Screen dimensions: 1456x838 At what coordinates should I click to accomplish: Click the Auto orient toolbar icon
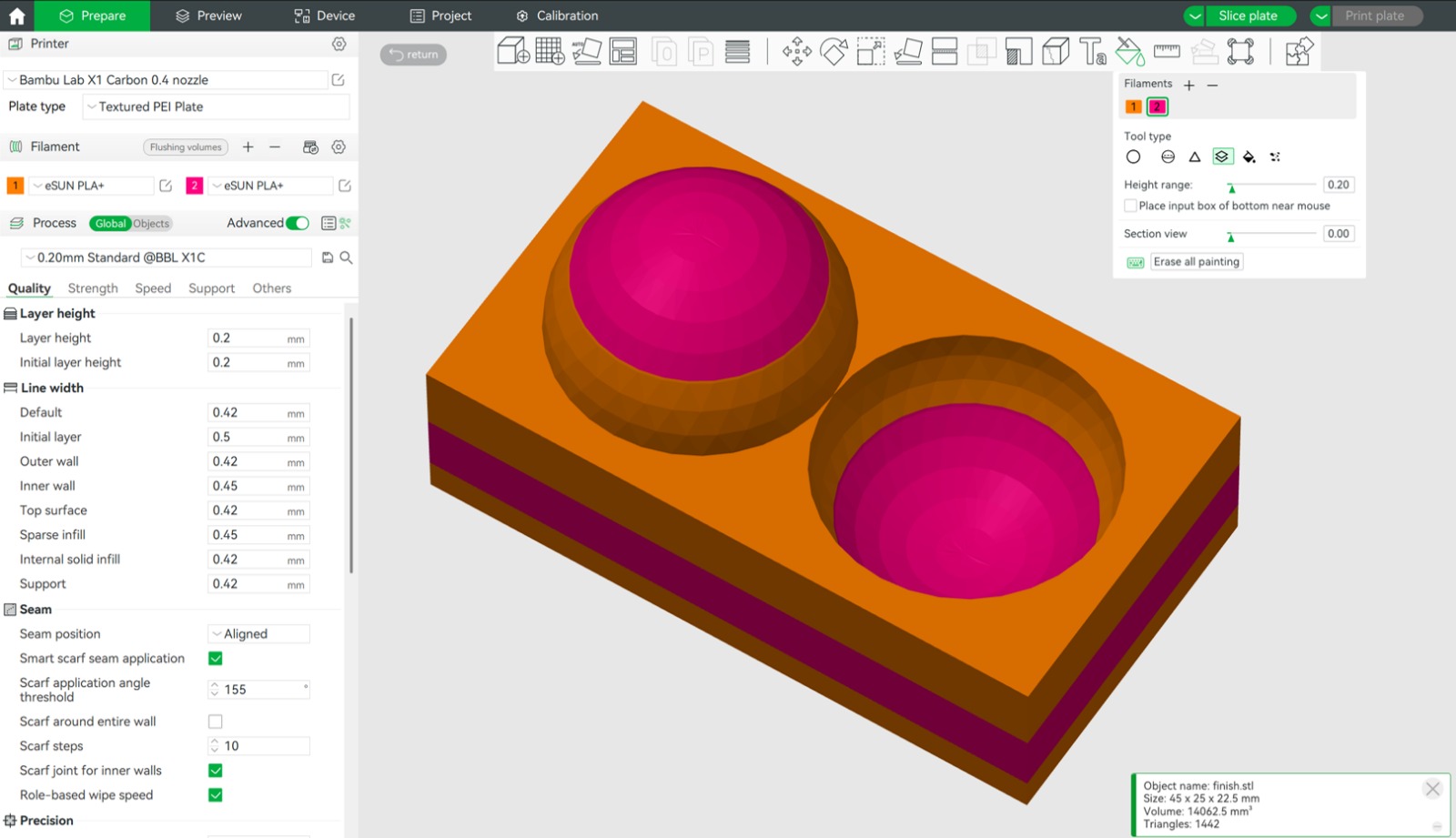(586, 51)
